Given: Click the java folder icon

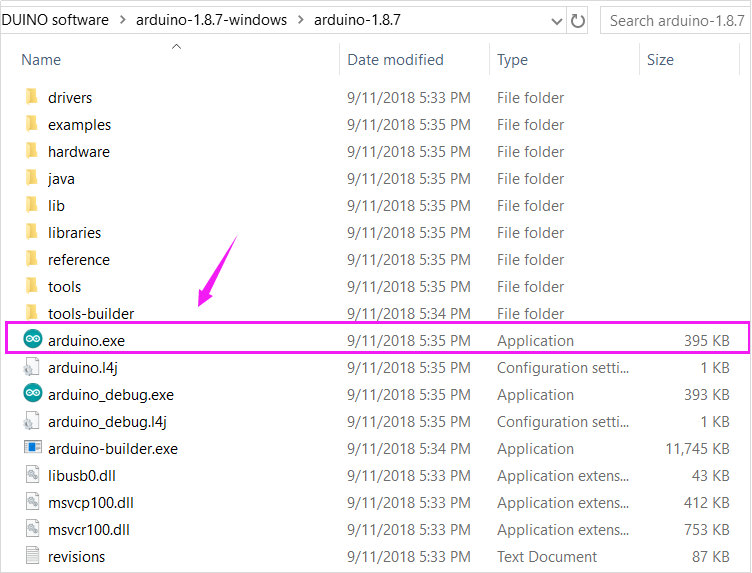Looking at the screenshot, I should (x=32, y=178).
